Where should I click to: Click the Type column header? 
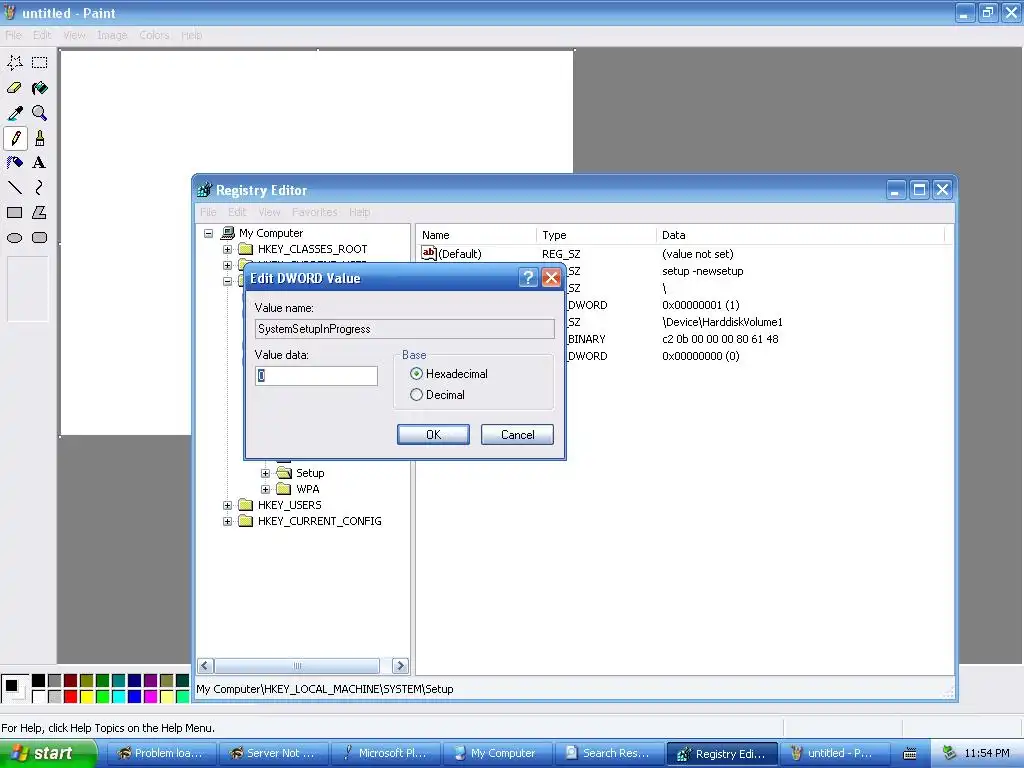(x=596, y=235)
